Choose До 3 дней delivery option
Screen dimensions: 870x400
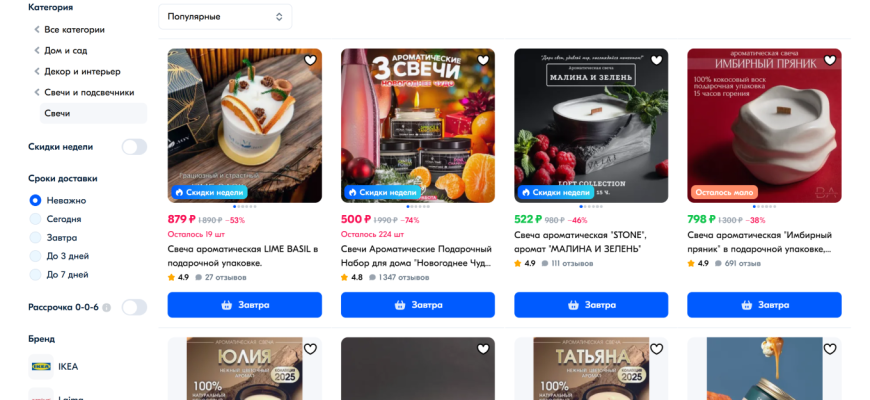click(x=59, y=256)
